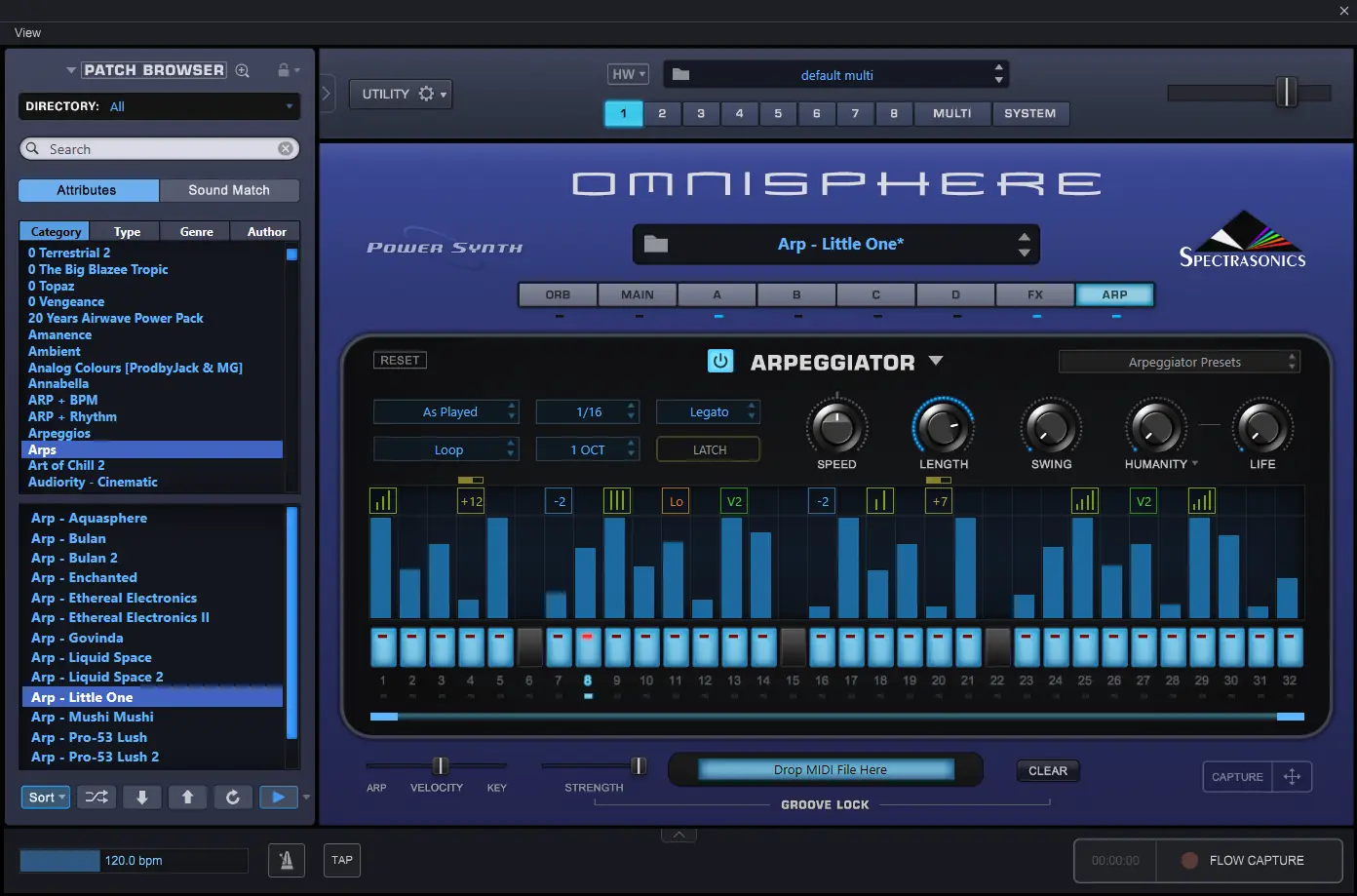Image resolution: width=1357 pixels, height=896 pixels.
Task: Adjust the master volume slider
Action: point(1287,93)
